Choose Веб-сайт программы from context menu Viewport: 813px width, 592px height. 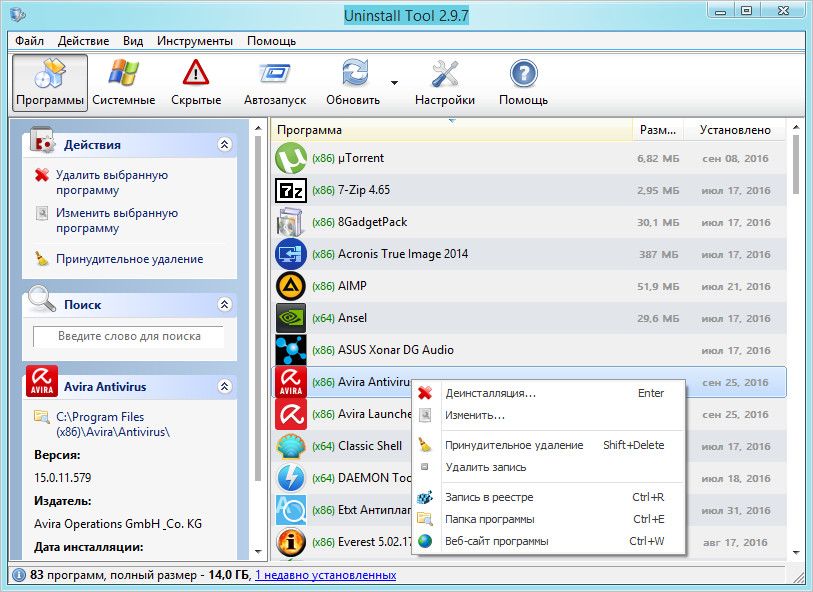[x=549, y=541]
